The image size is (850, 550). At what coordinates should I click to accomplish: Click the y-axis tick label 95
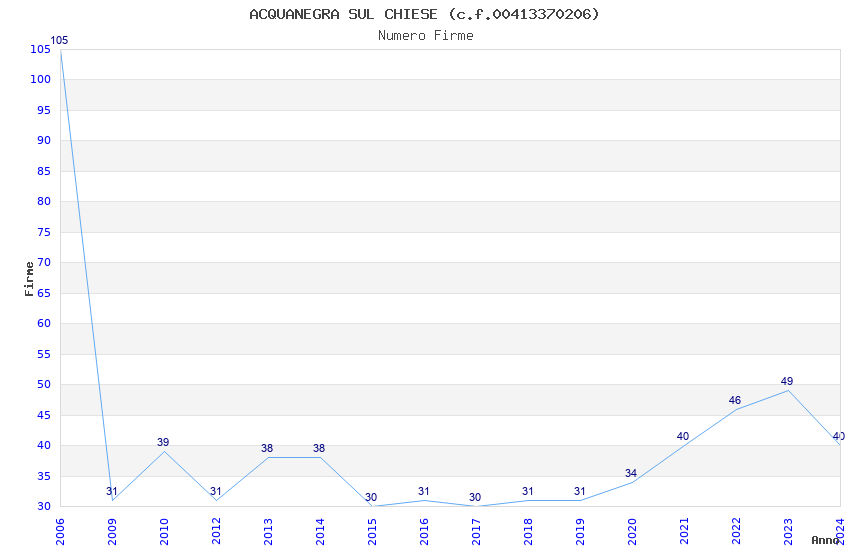coord(44,110)
